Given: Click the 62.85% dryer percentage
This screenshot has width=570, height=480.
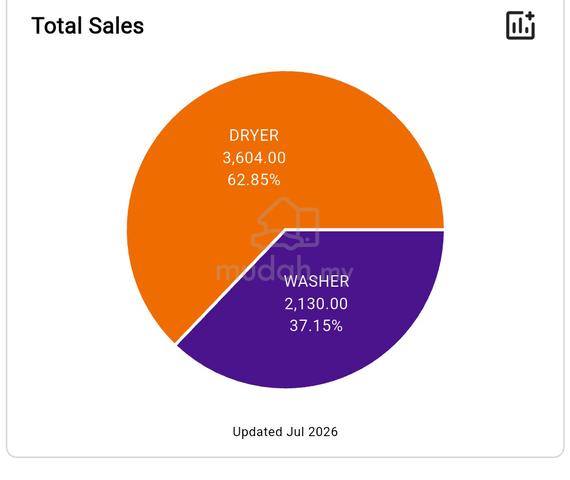Looking at the screenshot, I should 254,180.
